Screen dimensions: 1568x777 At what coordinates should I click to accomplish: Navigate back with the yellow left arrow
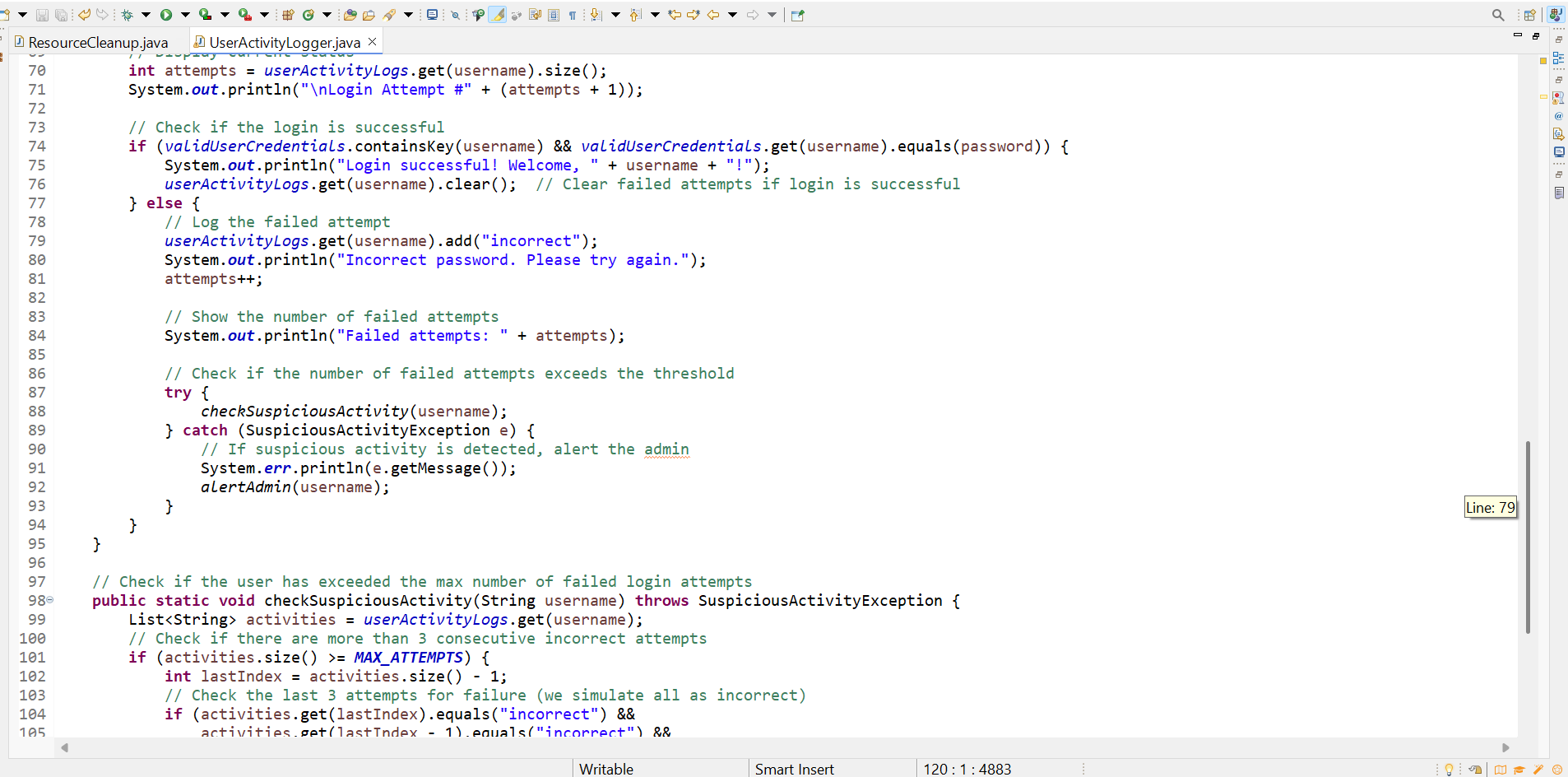pyautogui.click(x=713, y=15)
